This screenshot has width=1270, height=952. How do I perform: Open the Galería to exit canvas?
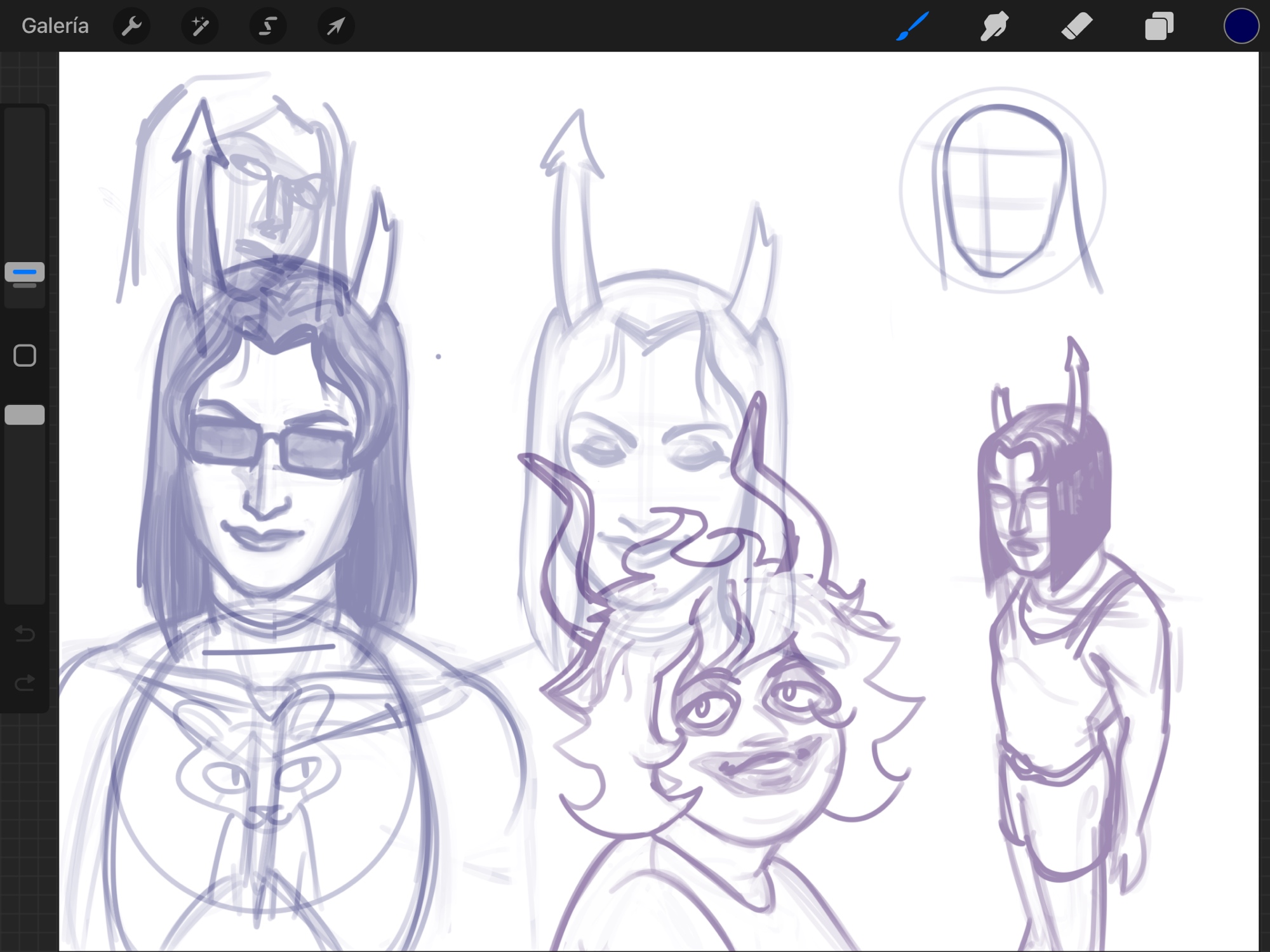(x=55, y=26)
